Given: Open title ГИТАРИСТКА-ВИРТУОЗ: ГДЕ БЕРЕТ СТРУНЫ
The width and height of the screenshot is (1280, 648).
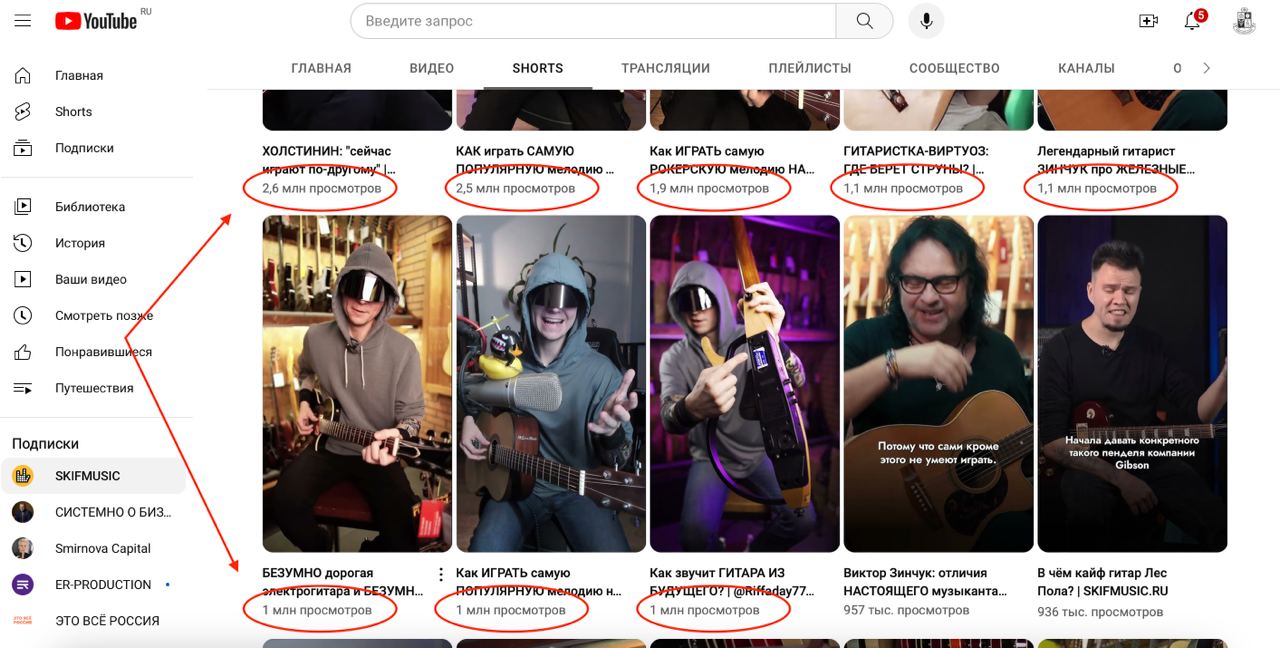Looking at the screenshot, I should pos(916,160).
